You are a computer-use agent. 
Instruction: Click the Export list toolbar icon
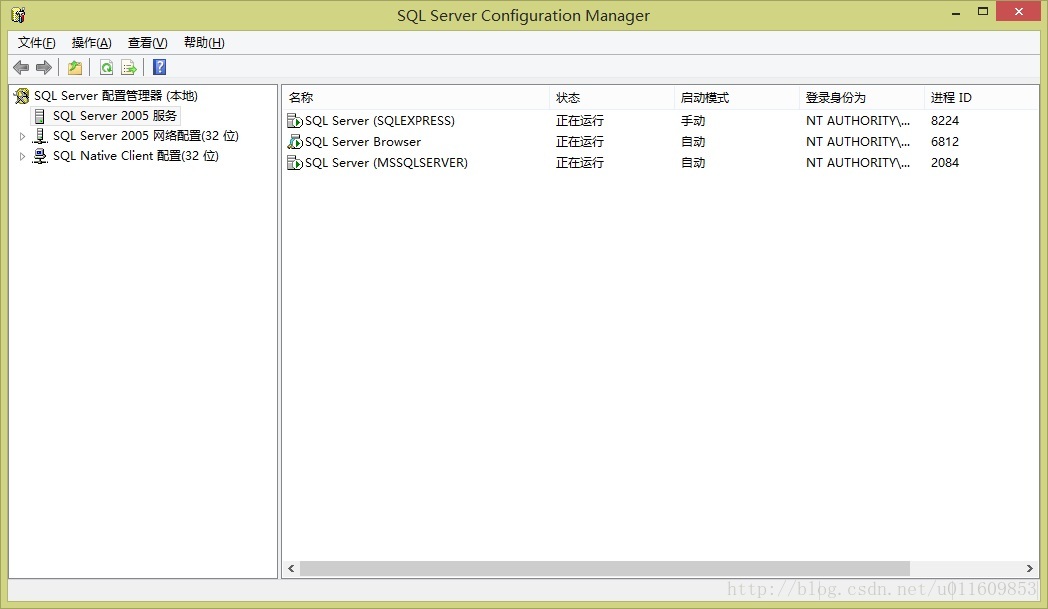click(x=129, y=68)
